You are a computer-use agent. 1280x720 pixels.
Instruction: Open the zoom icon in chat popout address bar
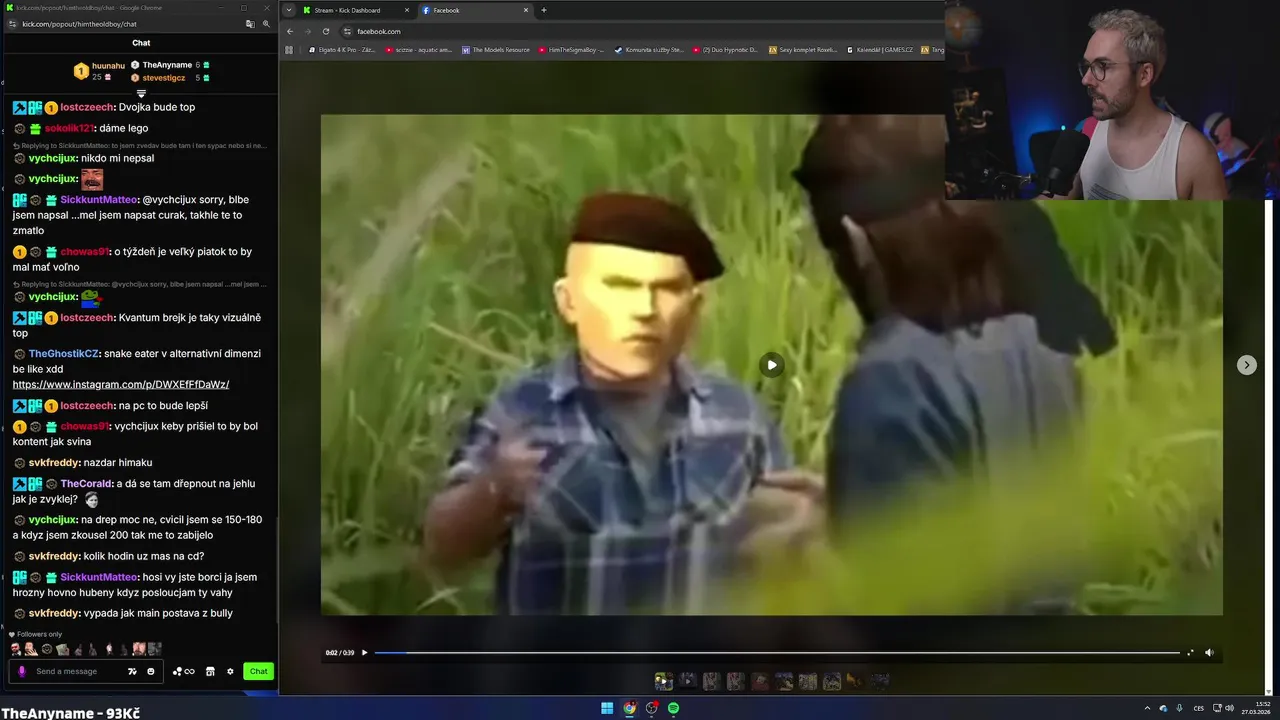tap(266, 23)
